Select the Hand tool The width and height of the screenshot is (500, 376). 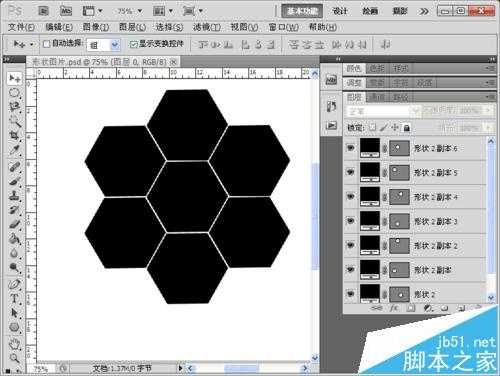click(15, 343)
